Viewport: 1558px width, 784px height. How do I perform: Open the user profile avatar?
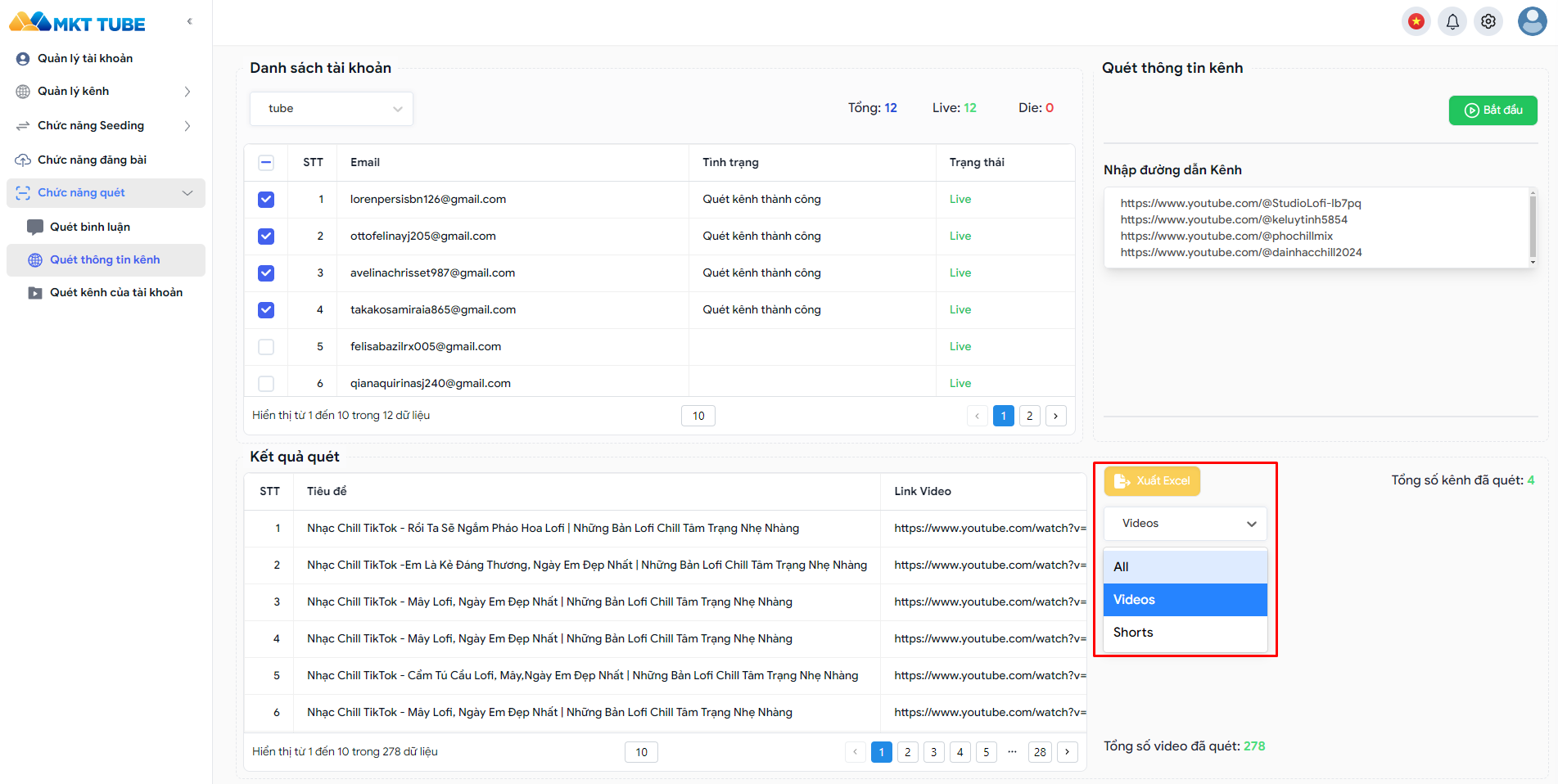click(x=1532, y=21)
